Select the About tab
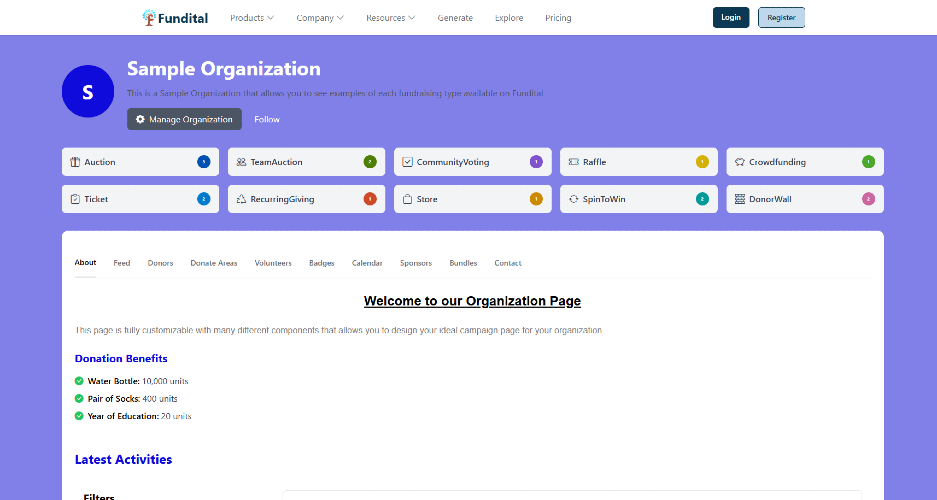The width and height of the screenshot is (937, 500). [x=85, y=262]
